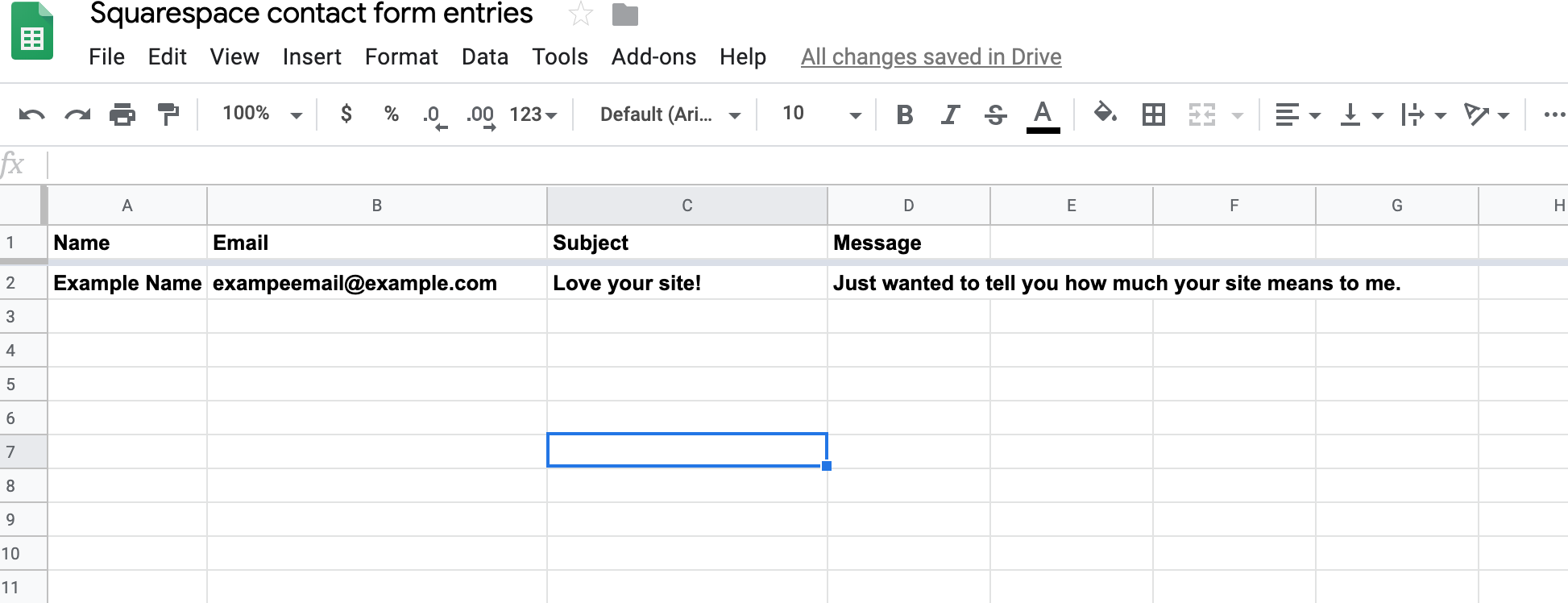Click the Undo arrow icon
This screenshot has height=603, width=1568.
pos(31,114)
